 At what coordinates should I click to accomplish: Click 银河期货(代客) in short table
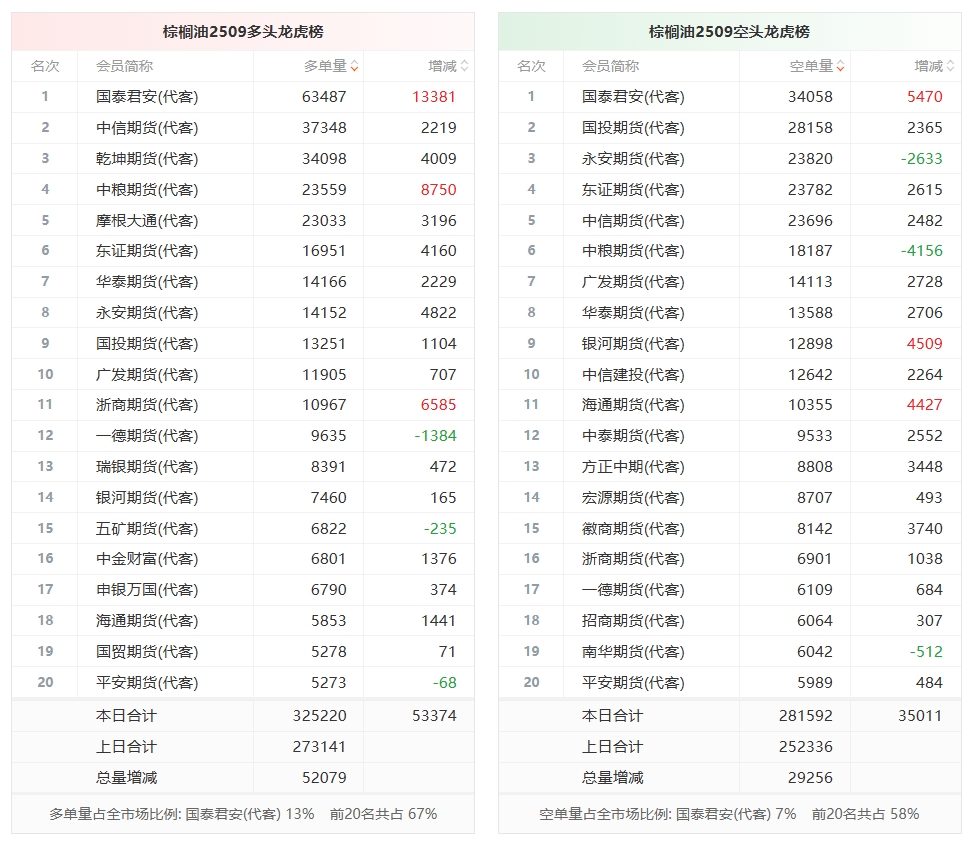coord(633,344)
